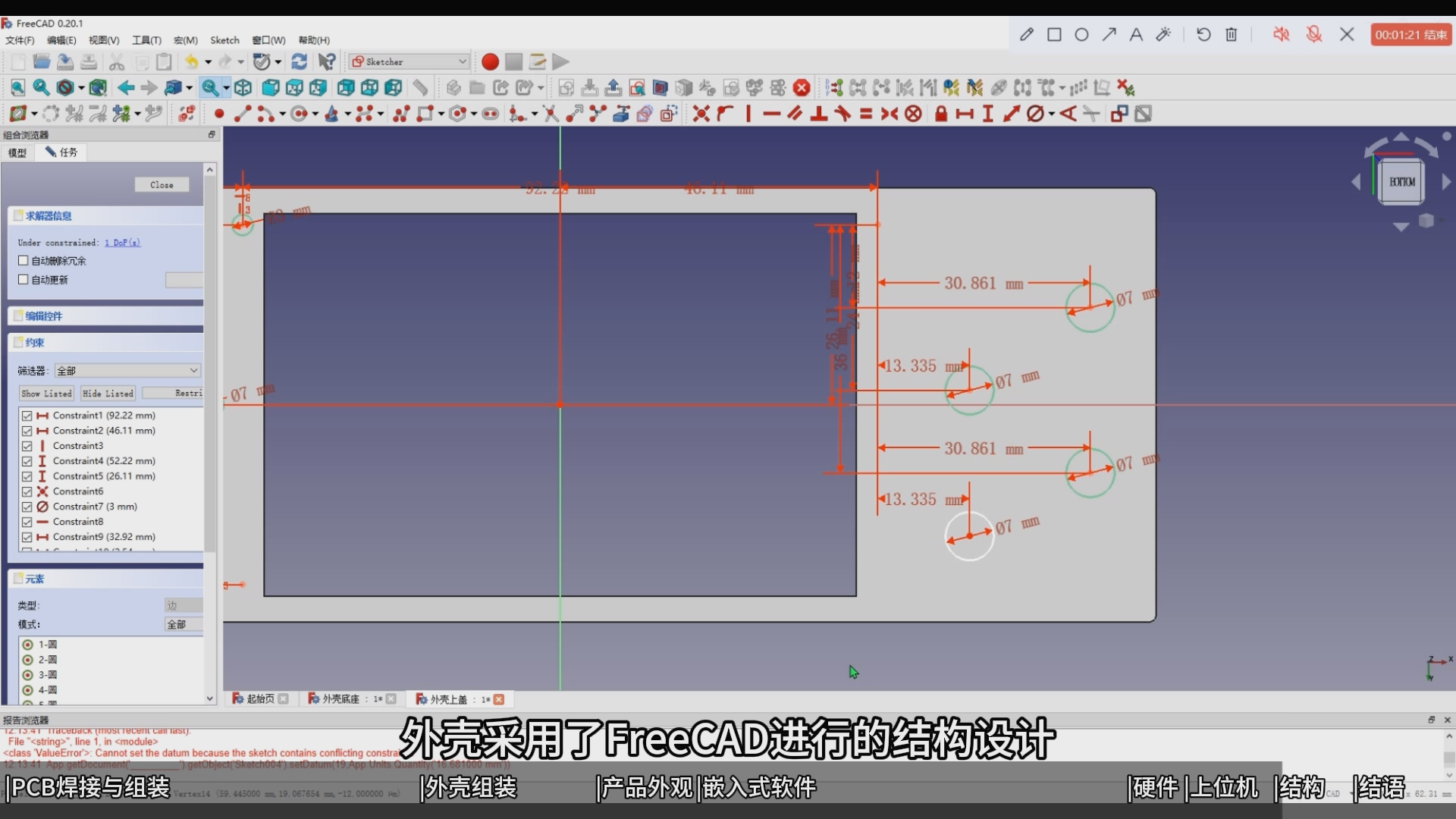Select the Create line tool
The width and height of the screenshot is (1456, 819).
(x=243, y=114)
